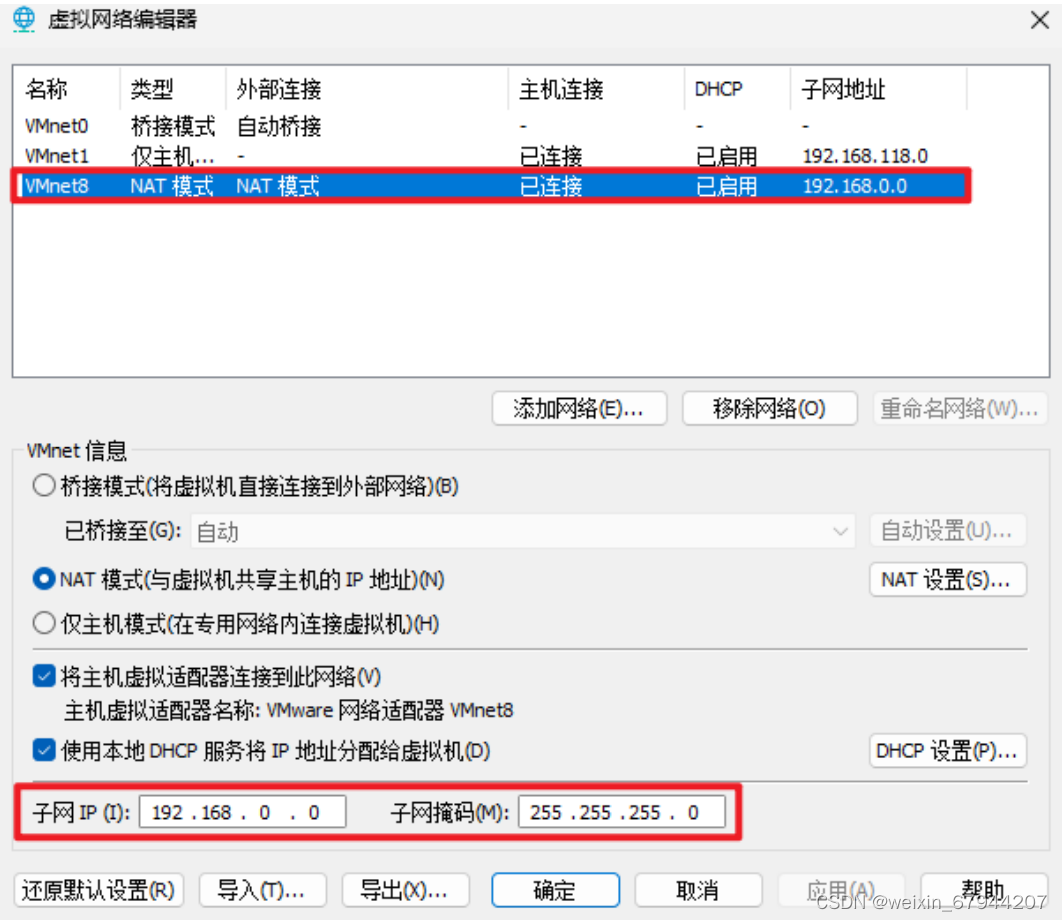Toggle 将主机虚拟适配器连接到此网络 checkbox

click(44, 676)
